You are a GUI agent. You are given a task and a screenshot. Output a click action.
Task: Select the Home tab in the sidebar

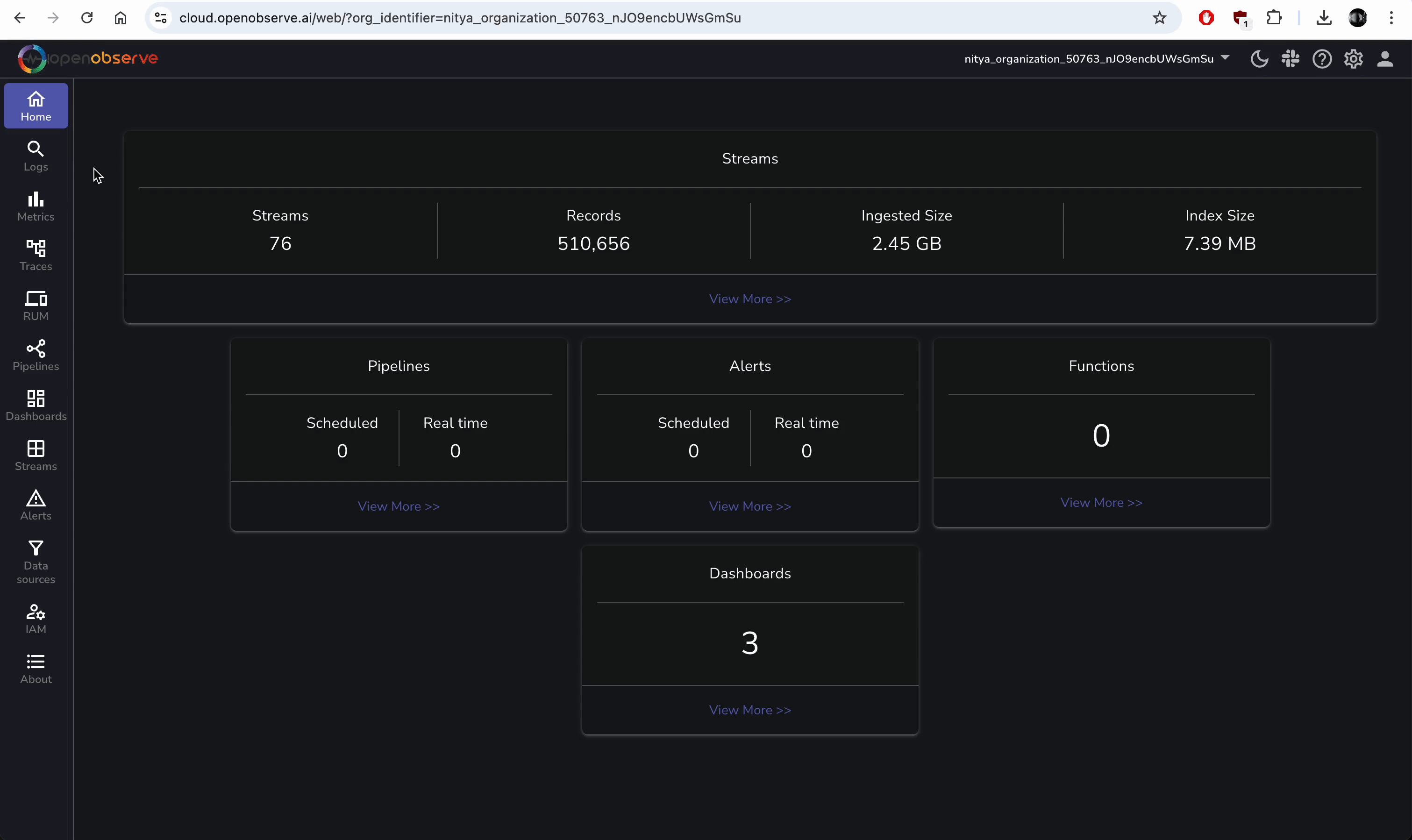coord(36,106)
